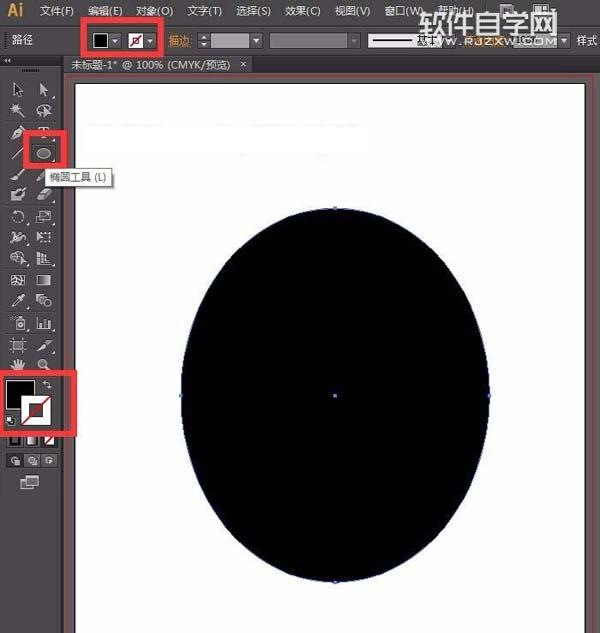Select the Gradient tool
The width and height of the screenshot is (600, 633).
click(44, 280)
